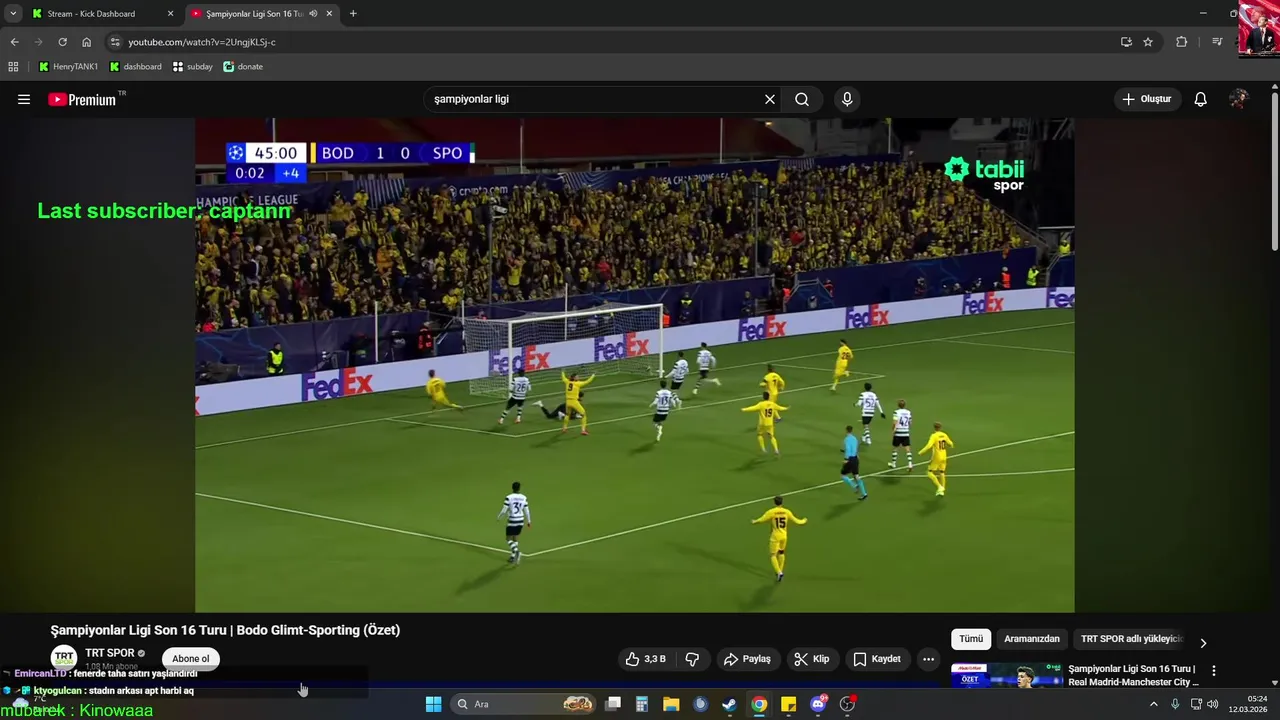
Task: Open File Explorer from the taskbar
Action: [671, 704]
